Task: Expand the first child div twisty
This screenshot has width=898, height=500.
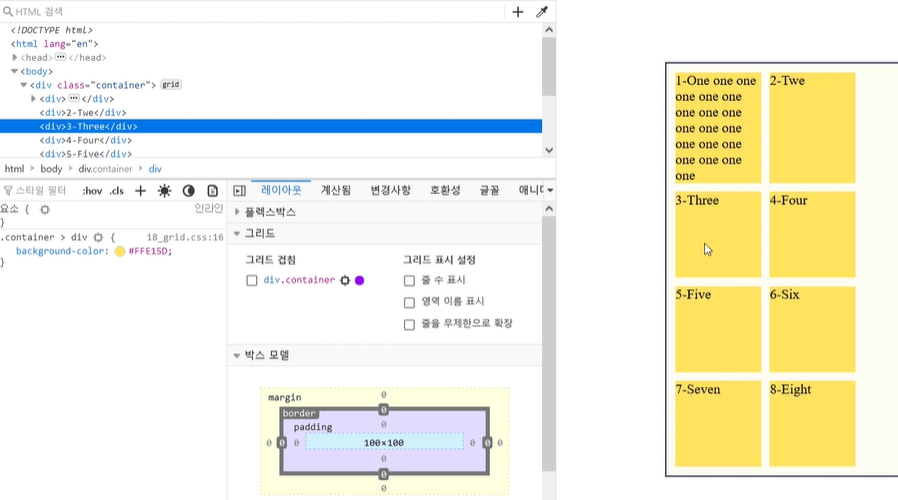Action: 33,99
